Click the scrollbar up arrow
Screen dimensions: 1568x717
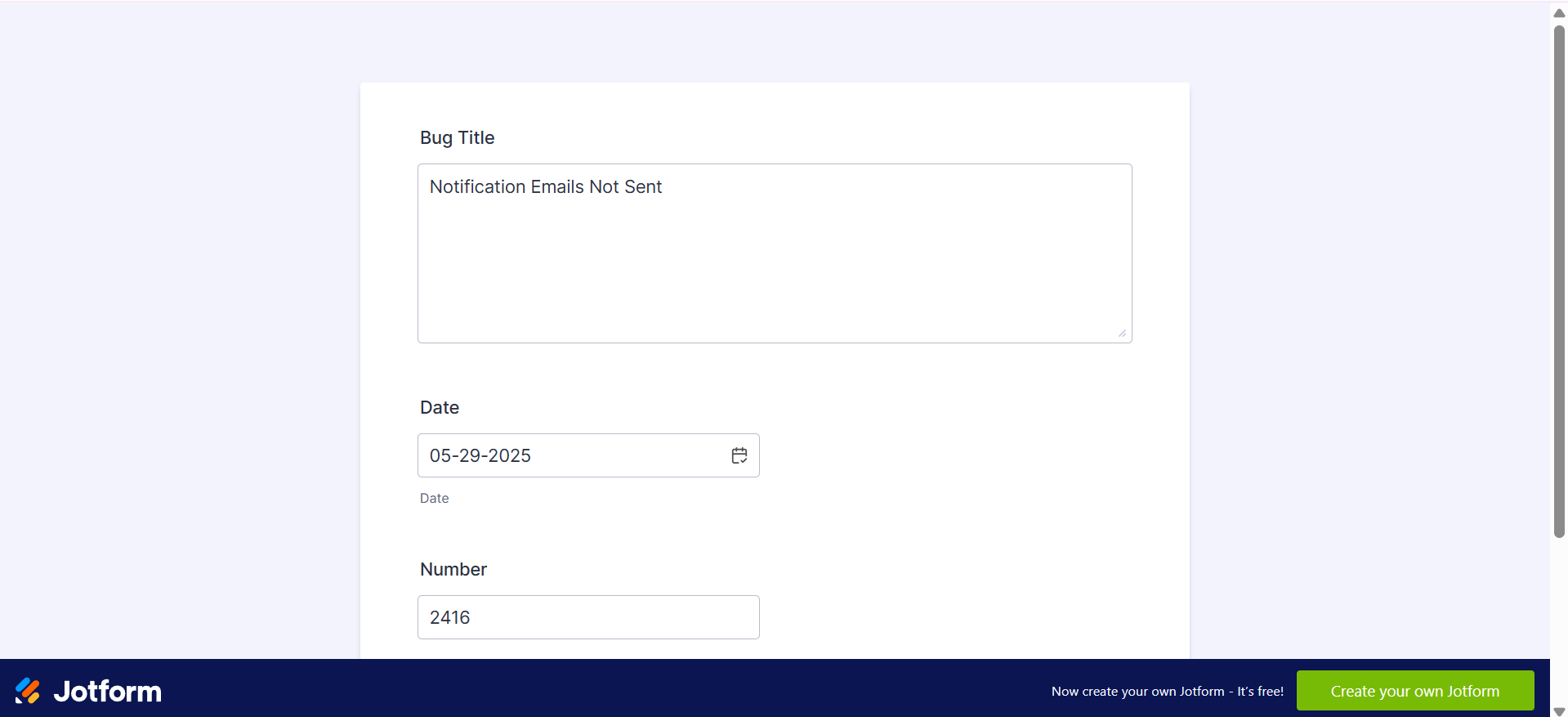[x=1559, y=12]
